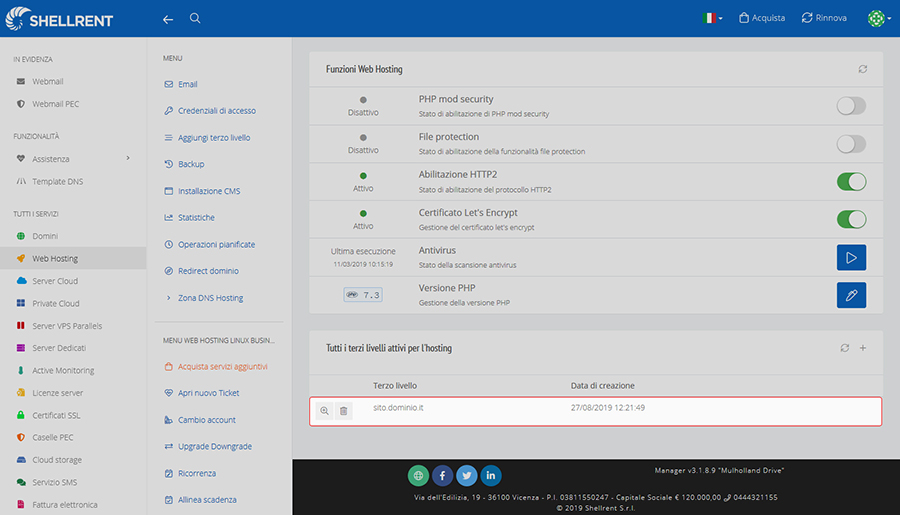View details of sito.dominio.it with the magnifier
900x515 pixels.
tap(324, 411)
